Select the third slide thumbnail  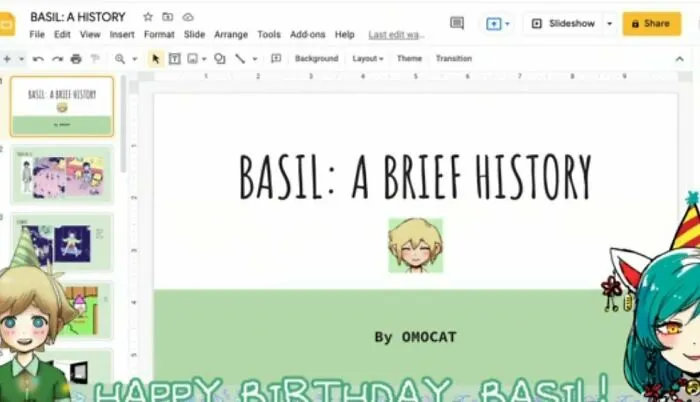(62, 242)
